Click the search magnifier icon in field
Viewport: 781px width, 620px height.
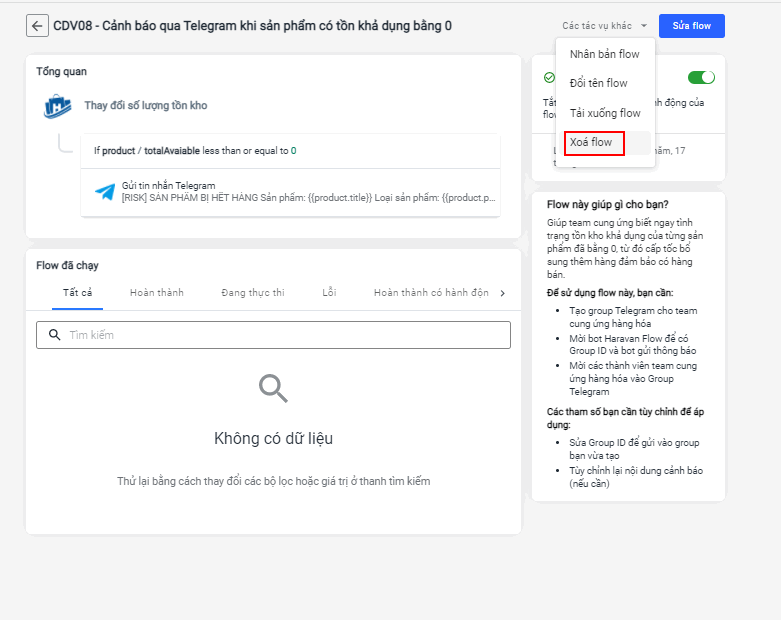coord(54,335)
